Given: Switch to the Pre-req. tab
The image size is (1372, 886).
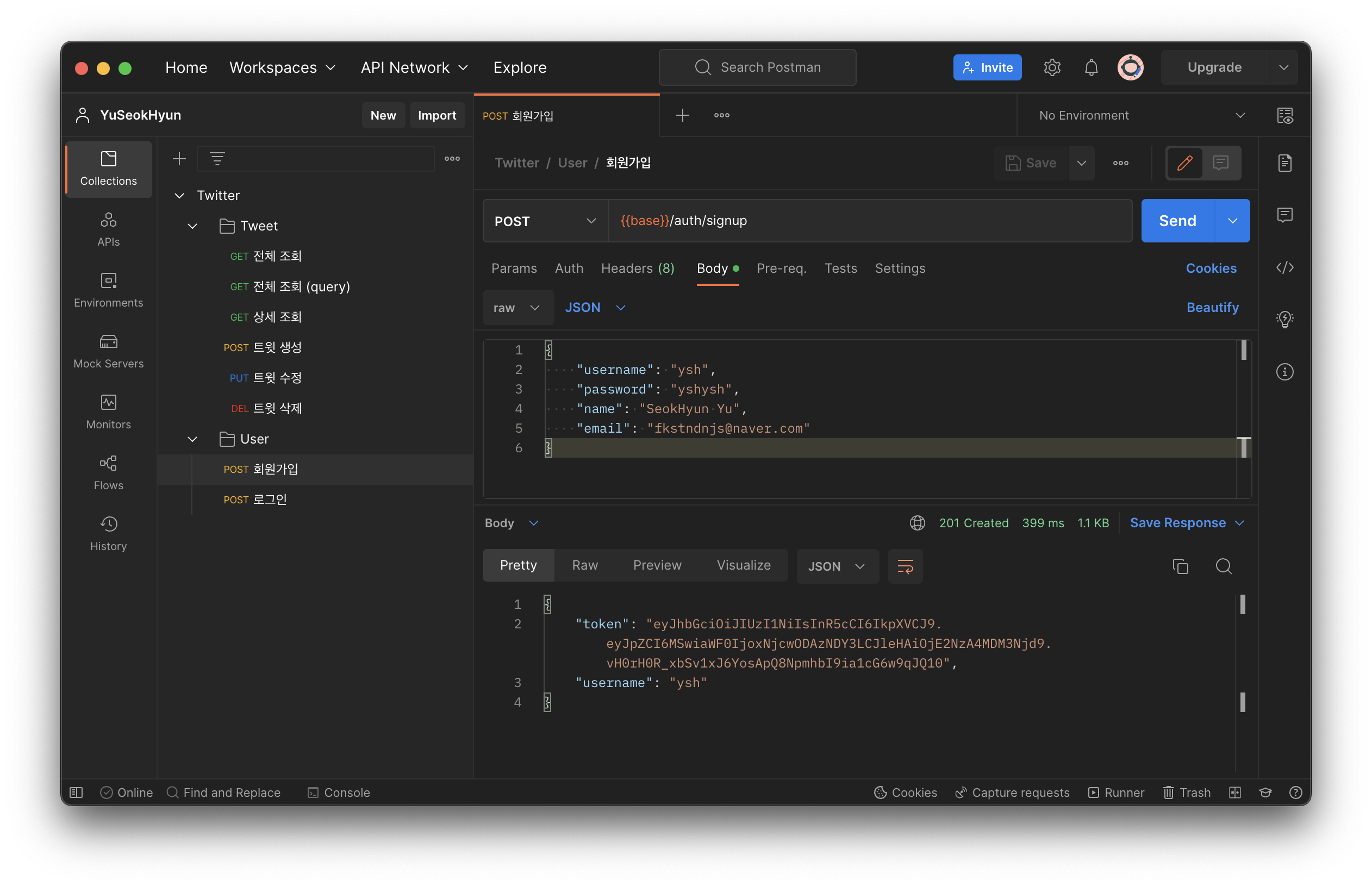Looking at the screenshot, I should click(x=781, y=268).
